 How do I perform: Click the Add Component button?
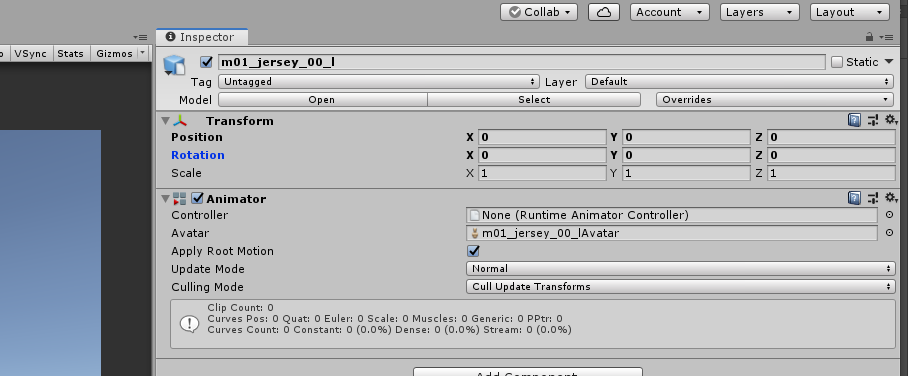coord(528,371)
